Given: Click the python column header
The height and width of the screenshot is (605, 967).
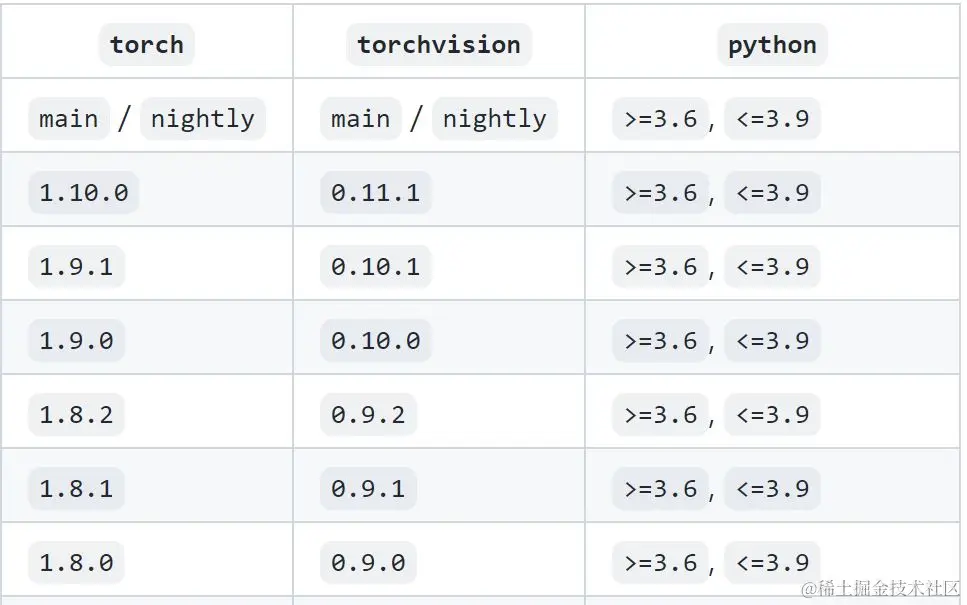Looking at the screenshot, I should tap(772, 44).
